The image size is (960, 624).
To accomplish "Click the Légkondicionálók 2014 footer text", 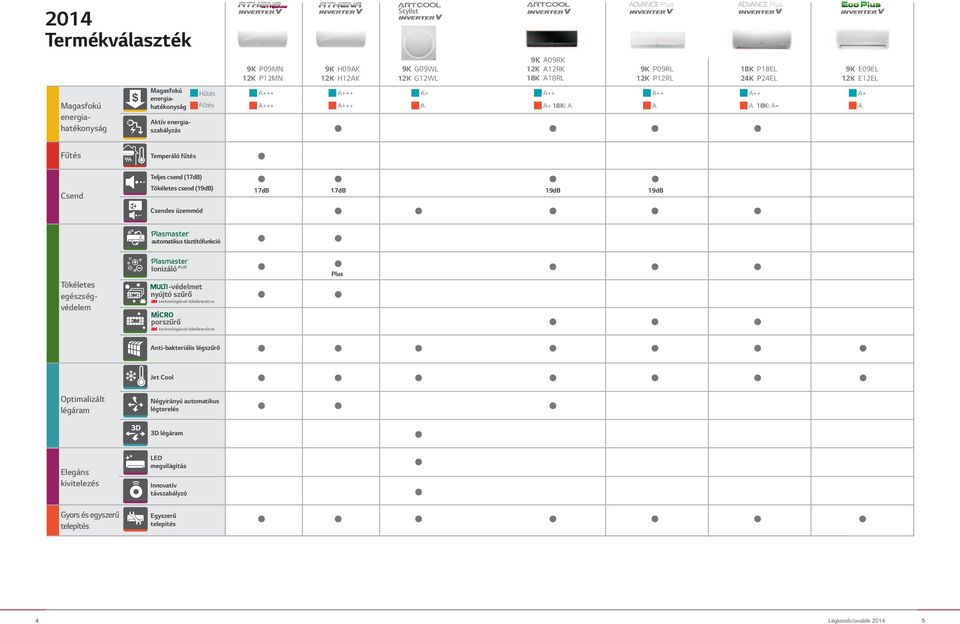I will (857, 620).
